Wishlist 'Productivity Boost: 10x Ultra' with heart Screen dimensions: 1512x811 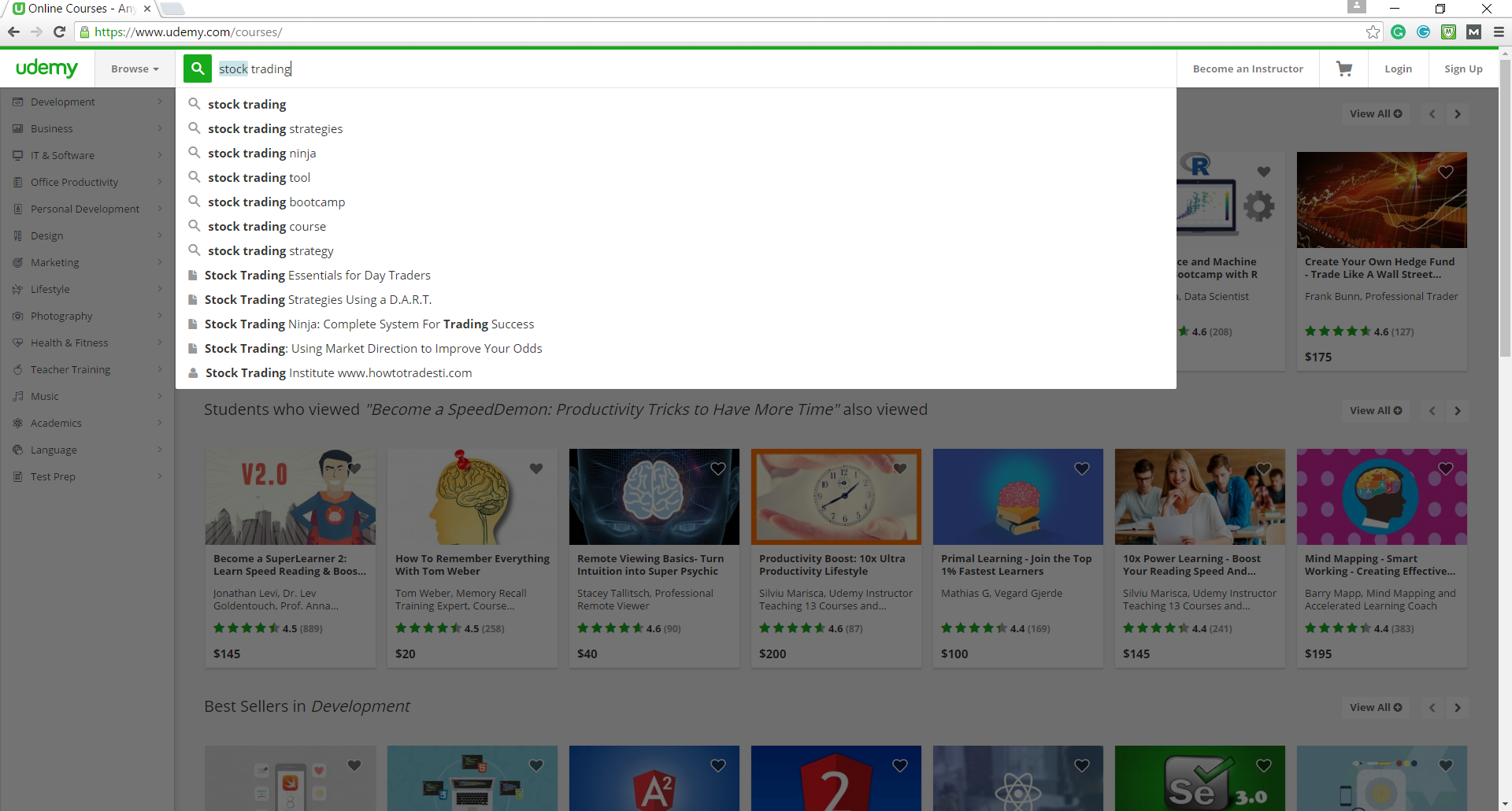(x=900, y=468)
